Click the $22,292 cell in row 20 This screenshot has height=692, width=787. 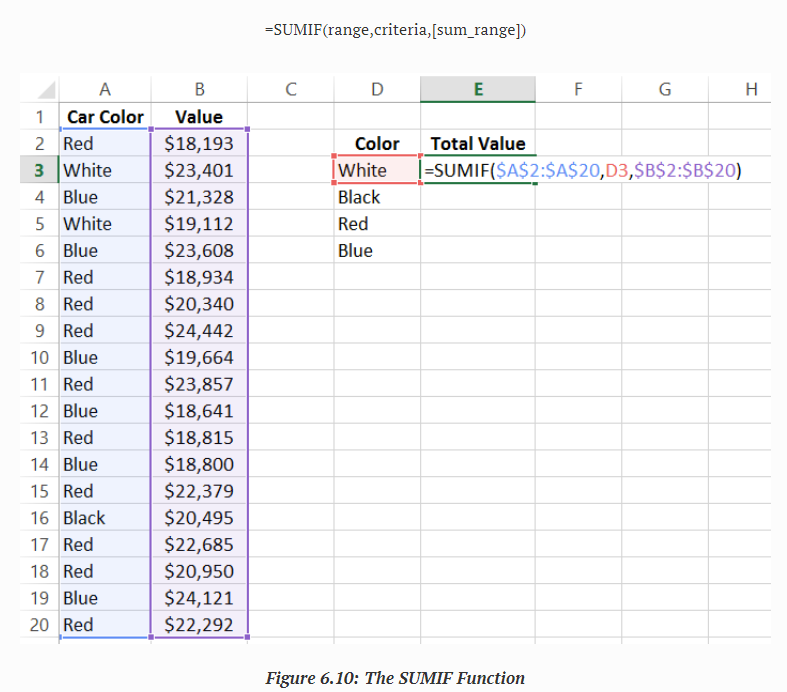(x=198, y=625)
